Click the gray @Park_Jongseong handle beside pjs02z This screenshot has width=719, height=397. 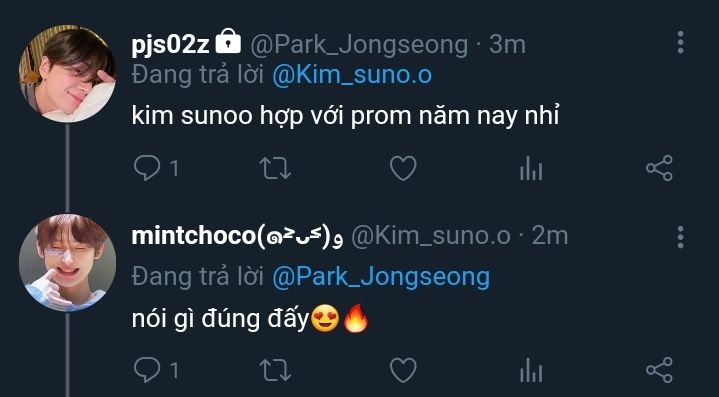point(359,45)
